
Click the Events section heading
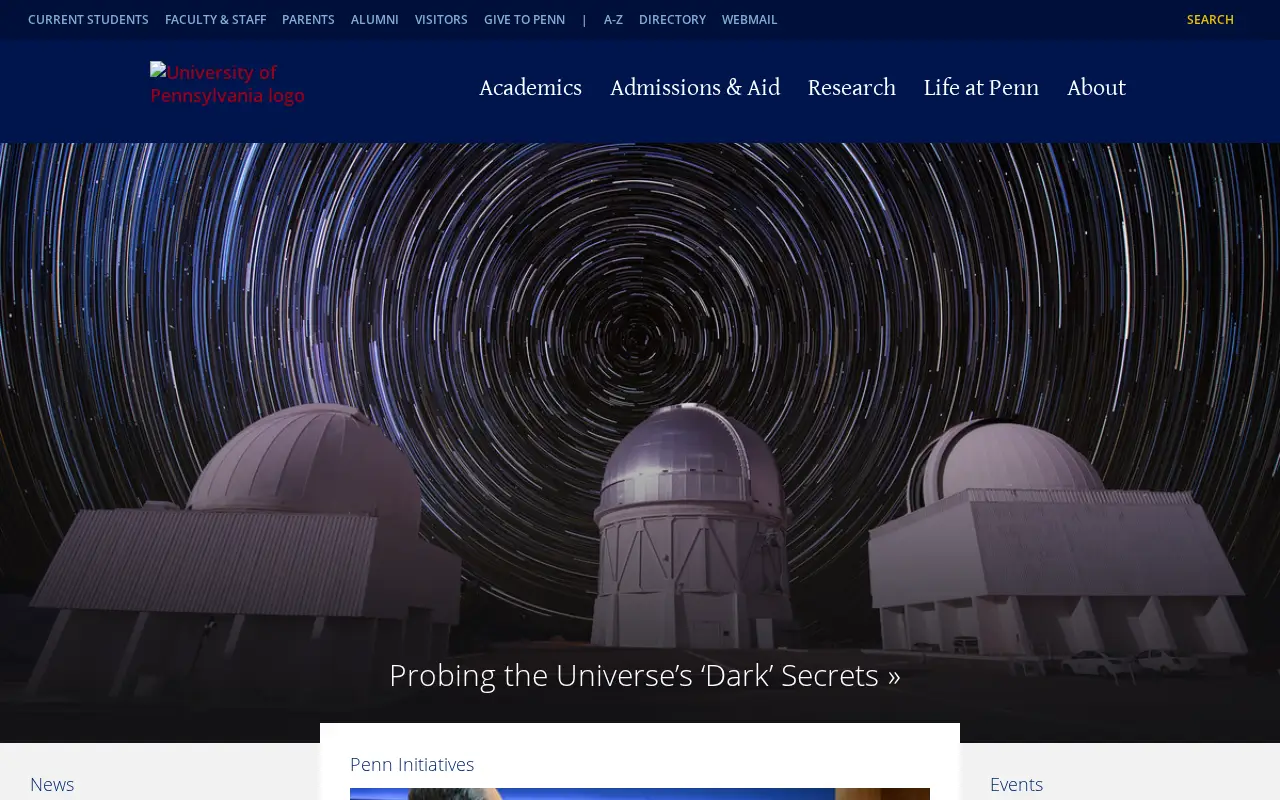pos(1016,784)
